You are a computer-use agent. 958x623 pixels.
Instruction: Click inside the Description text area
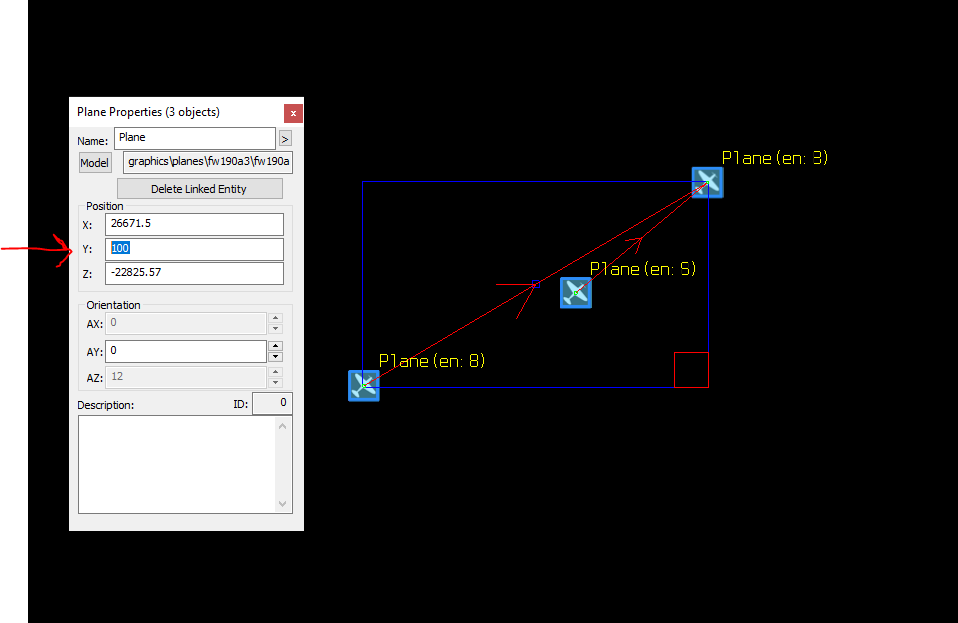click(177, 464)
